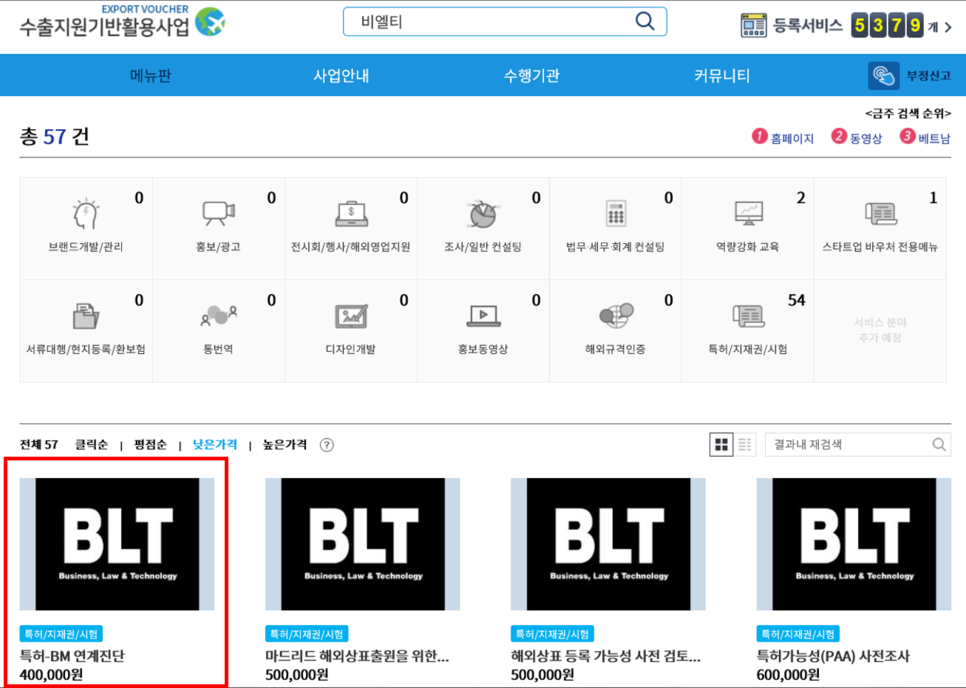The height and width of the screenshot is (688, 966).
Task: Open BLT thumbnail of 특허-BM 연계진단
Action: point(117,544)
